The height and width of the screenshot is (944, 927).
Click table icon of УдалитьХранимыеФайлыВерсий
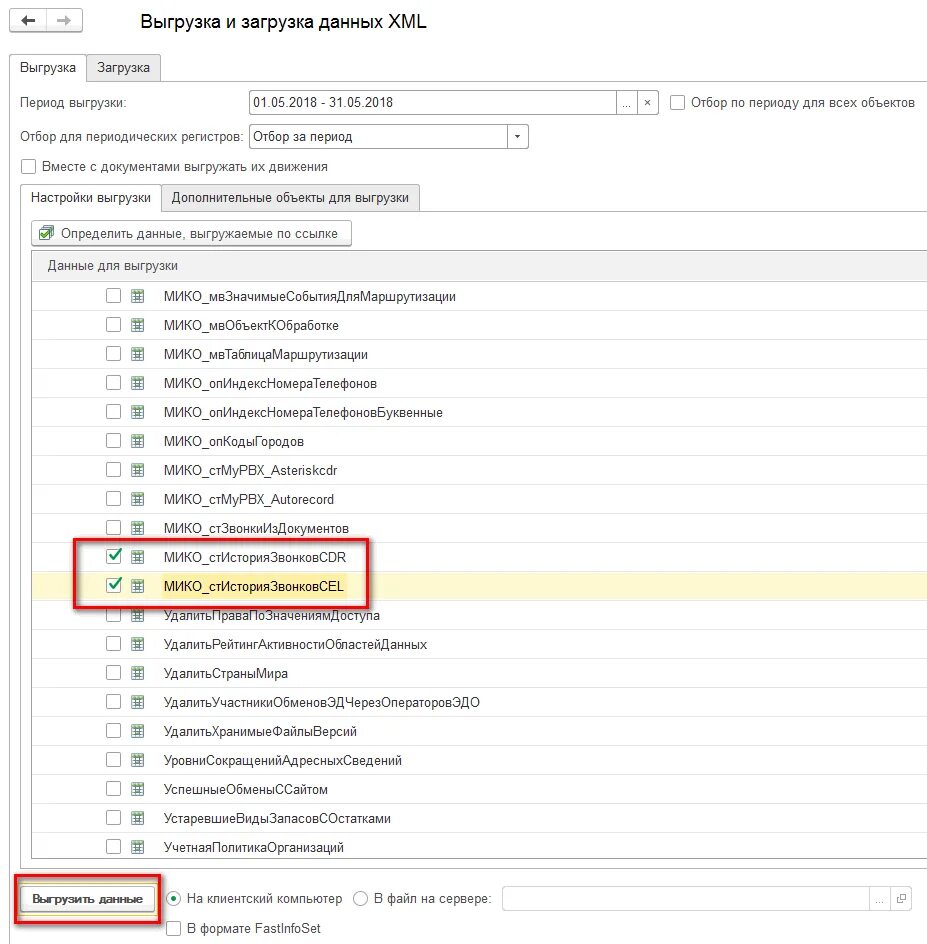pos(138,731)
